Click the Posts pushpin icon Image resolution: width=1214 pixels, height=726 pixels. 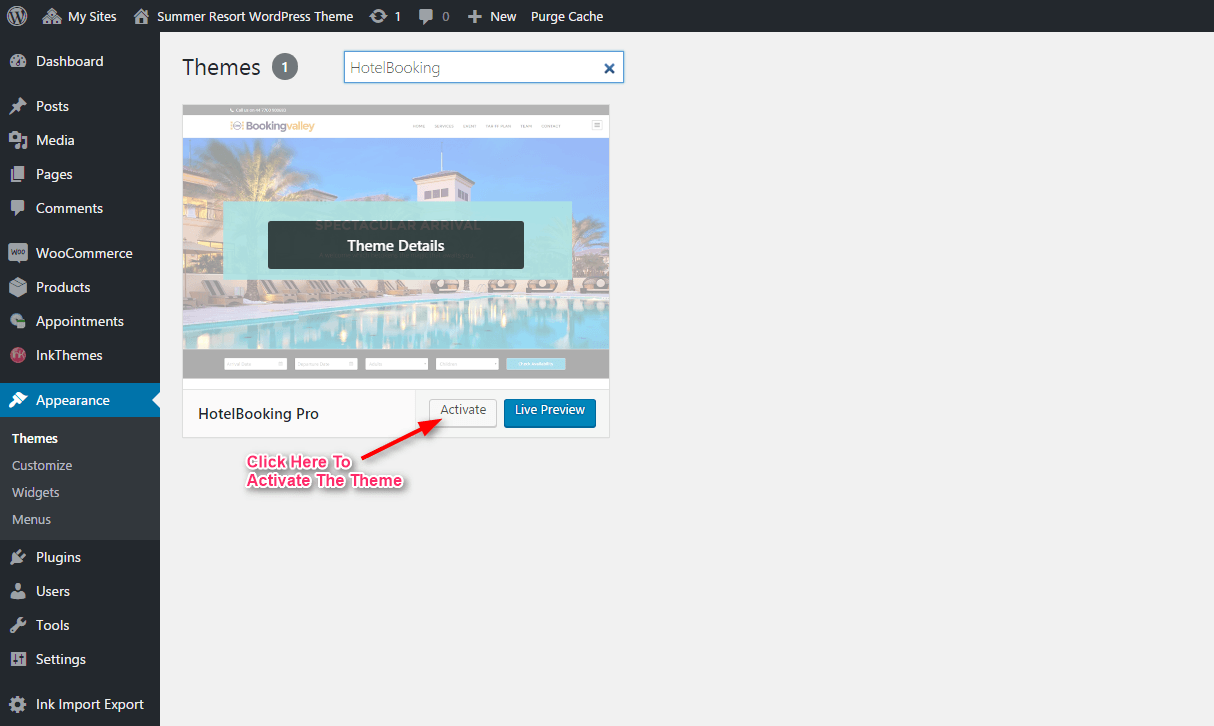tap(18, 106)
